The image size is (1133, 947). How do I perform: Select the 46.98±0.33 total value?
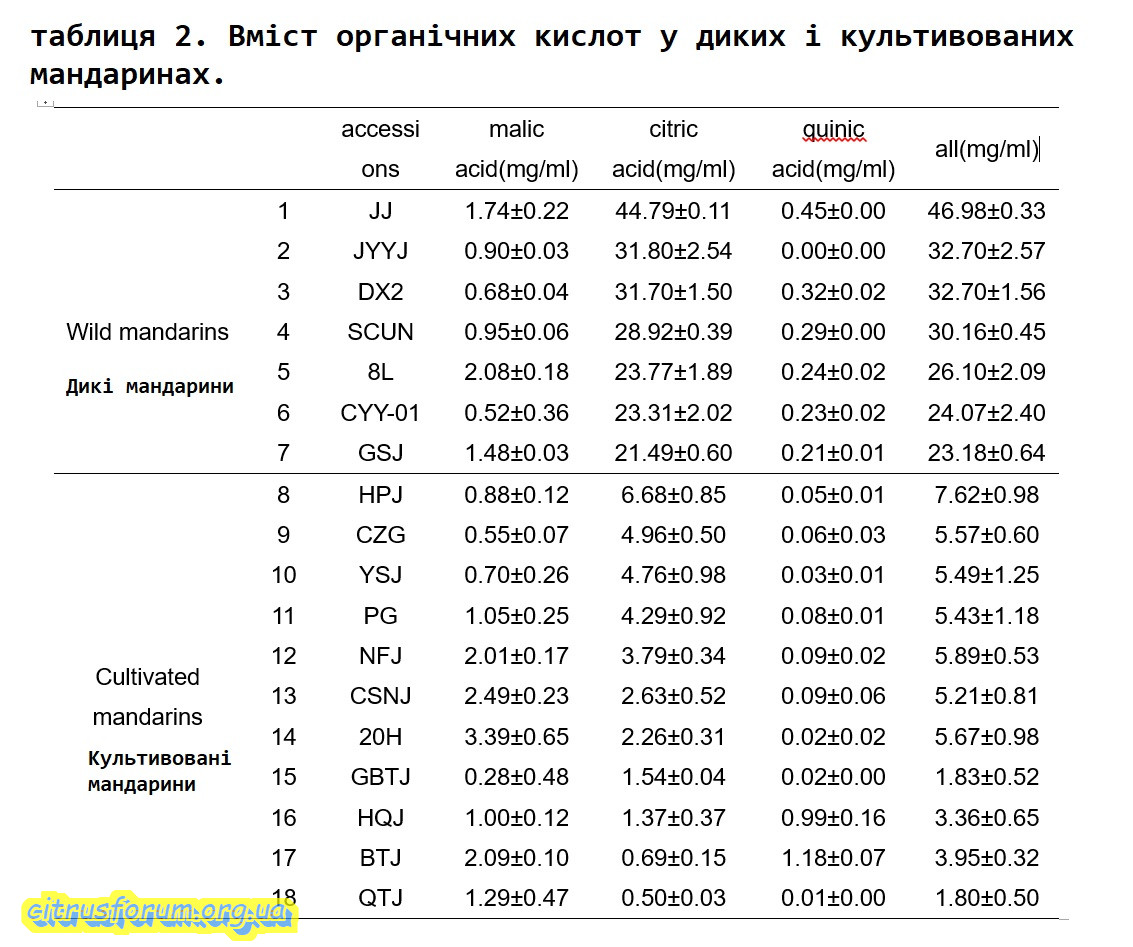[x=986, y=211]
